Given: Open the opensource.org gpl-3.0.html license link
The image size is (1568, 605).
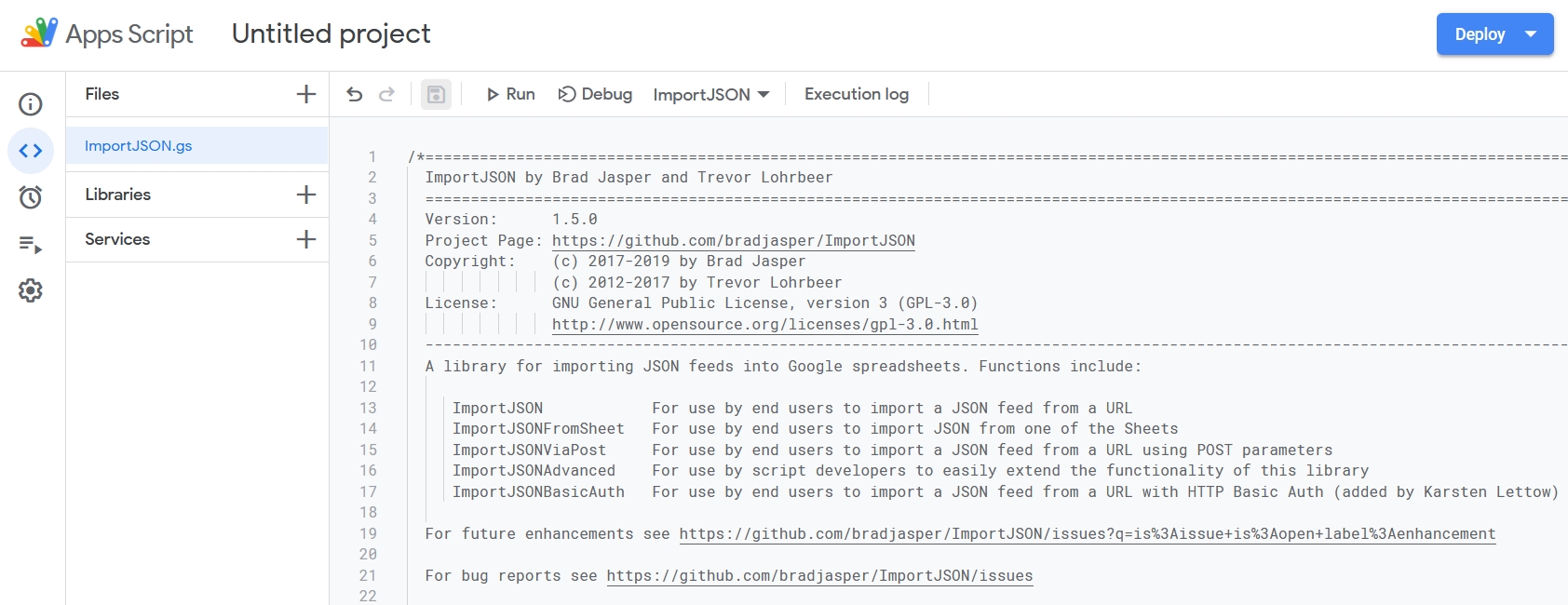Looking at the screenshot, I should click(765, 325).
